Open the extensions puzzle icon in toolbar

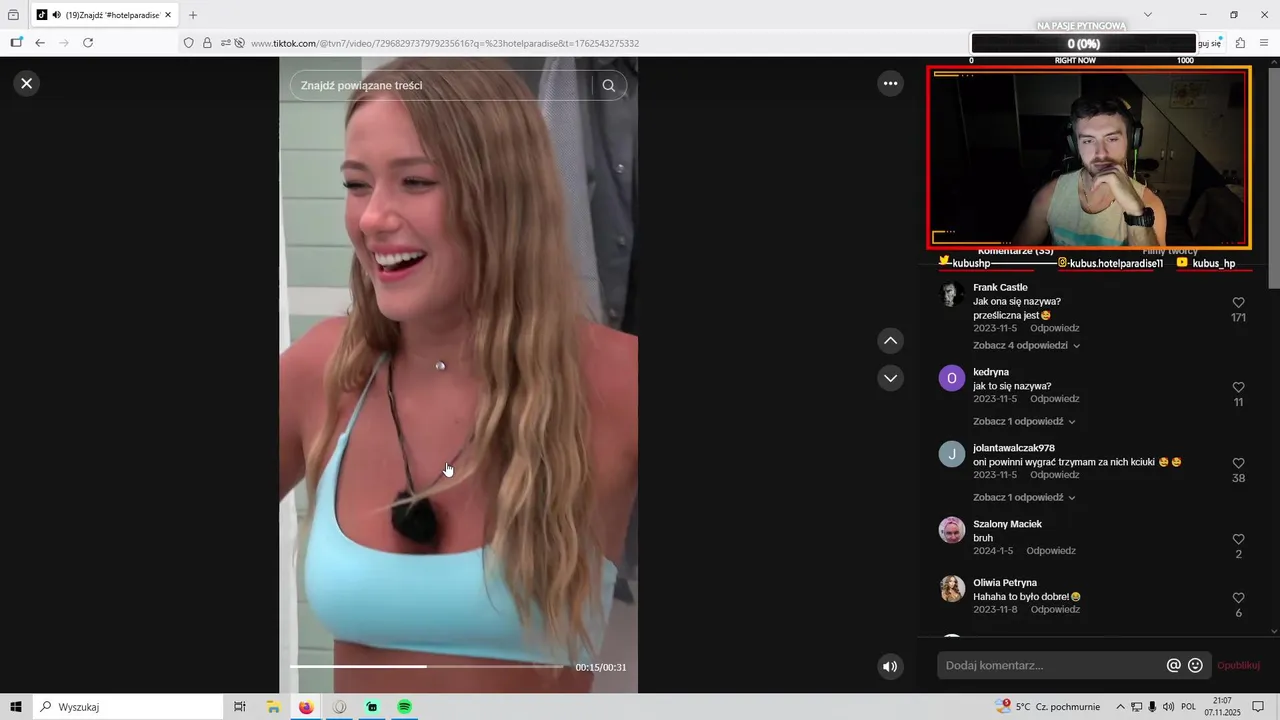tap(1240, 43)
